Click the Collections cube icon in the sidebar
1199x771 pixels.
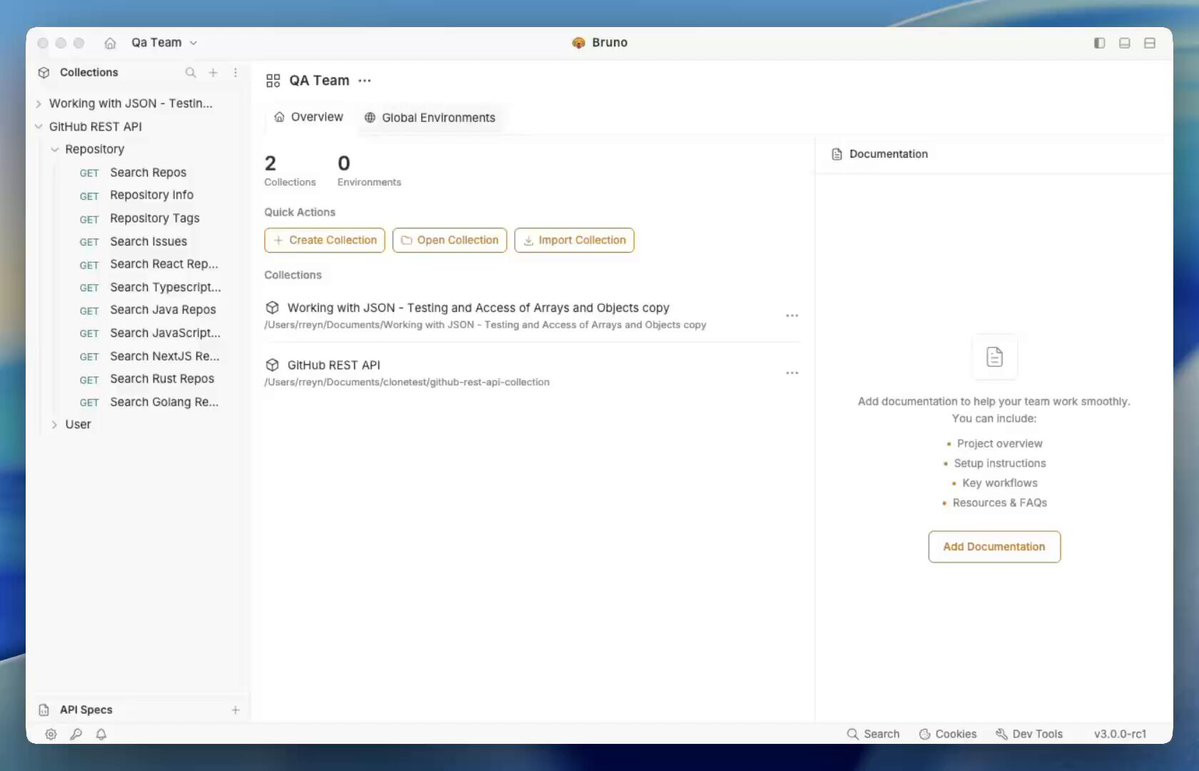44,73
